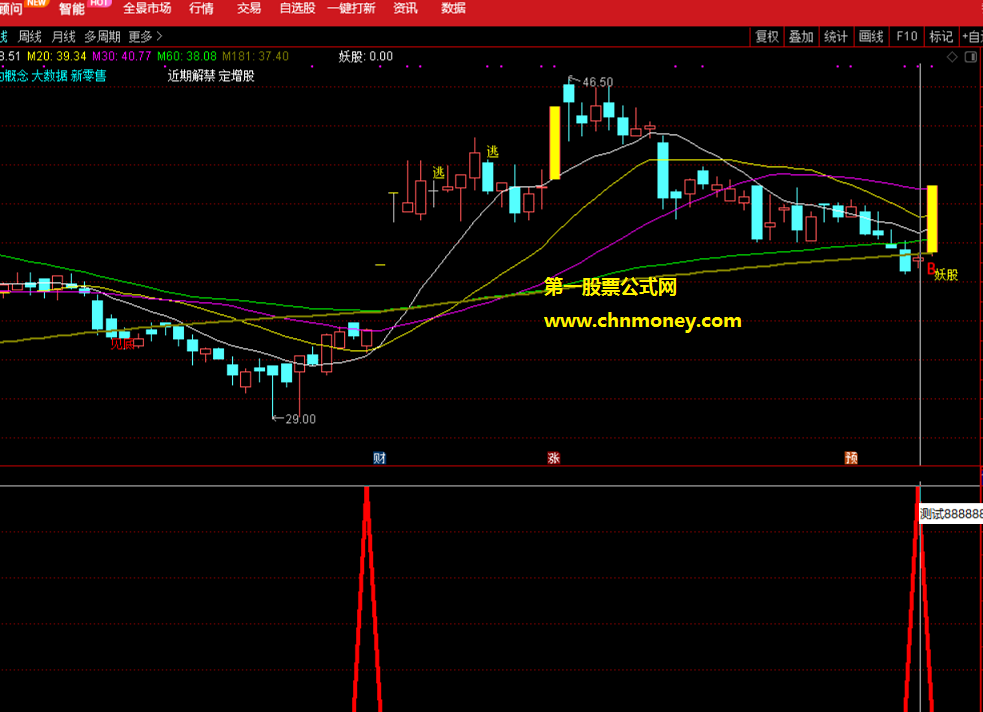
Task: Click the 29.00 low price label
Action: point(300,419)
